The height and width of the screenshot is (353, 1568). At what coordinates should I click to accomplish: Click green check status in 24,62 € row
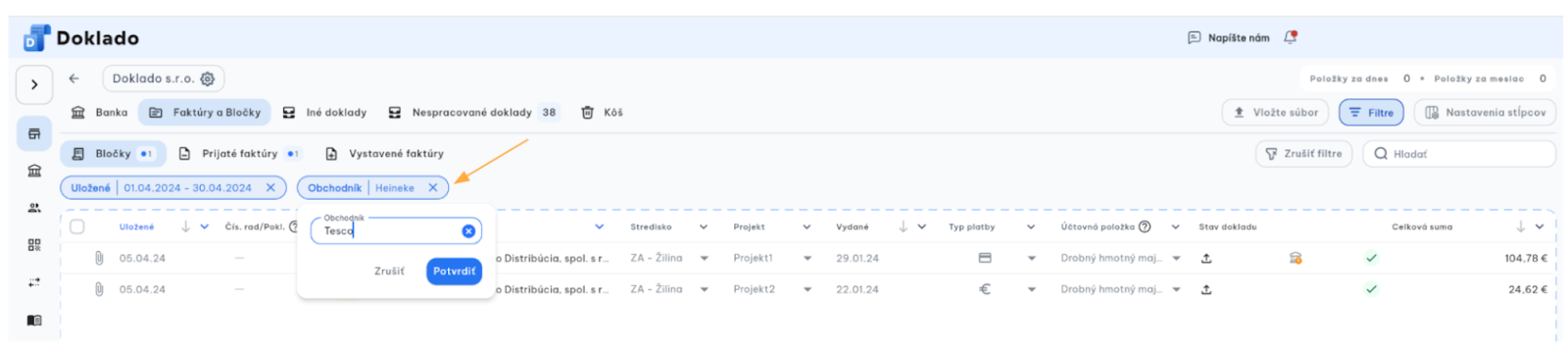(x=1371, y=289)
